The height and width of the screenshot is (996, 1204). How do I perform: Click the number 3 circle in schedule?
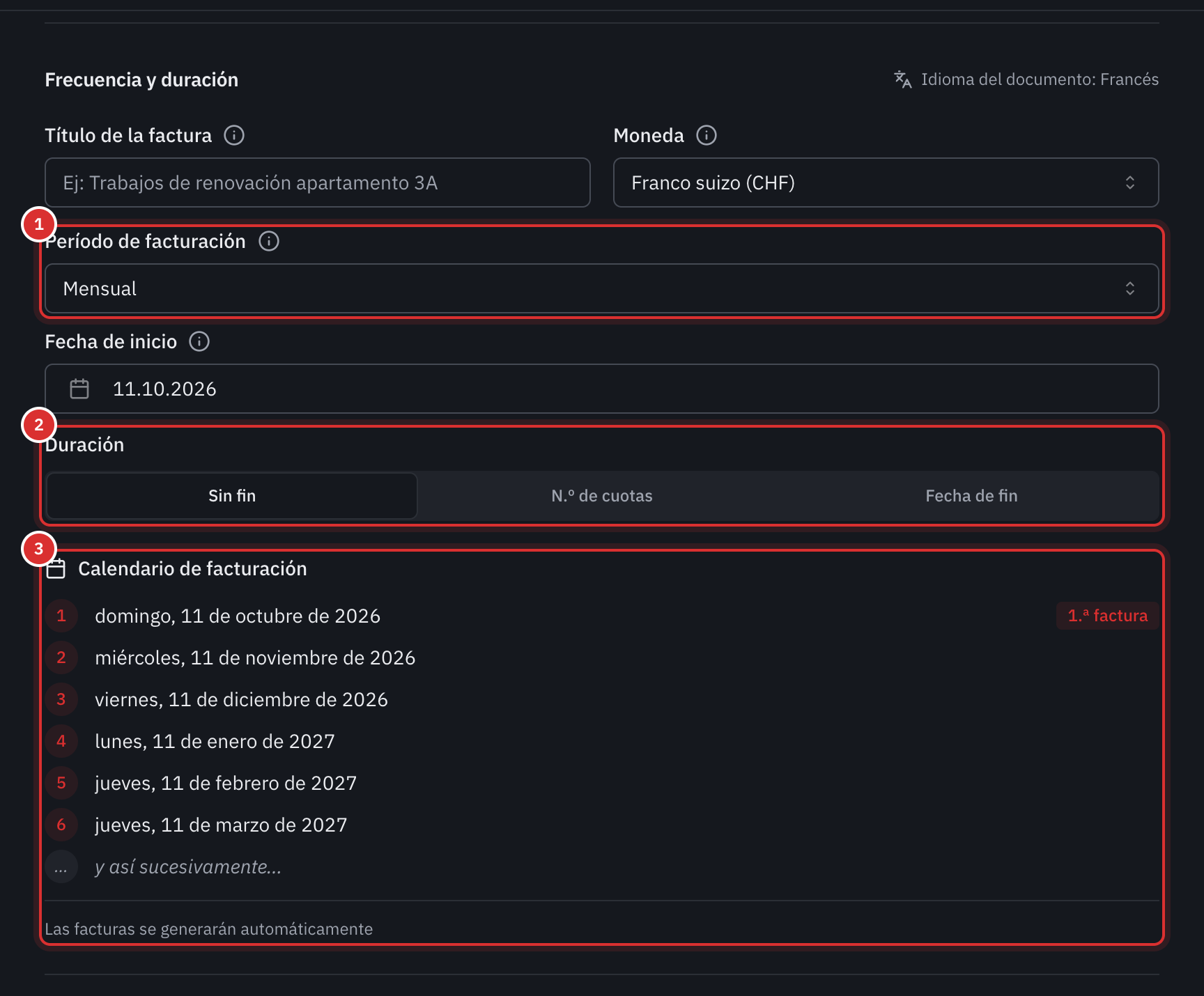point(61,699)
